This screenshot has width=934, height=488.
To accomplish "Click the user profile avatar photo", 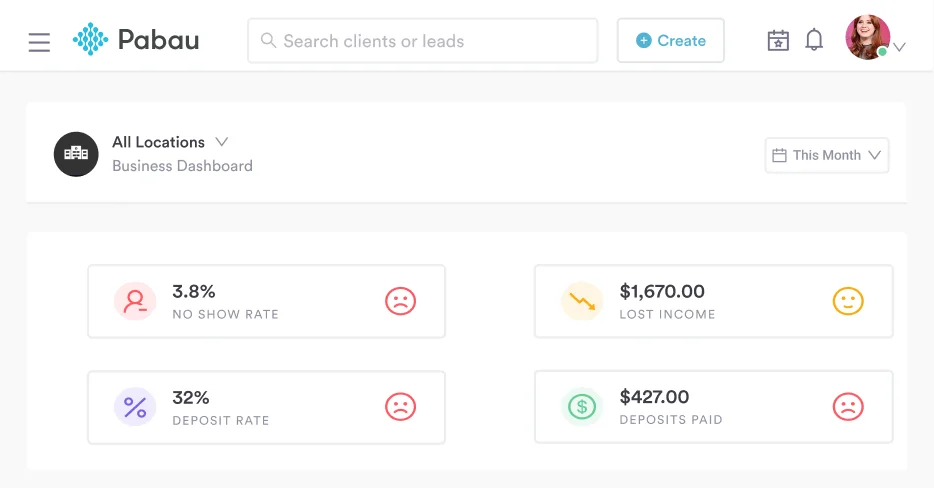I will [x=866, y=38].
